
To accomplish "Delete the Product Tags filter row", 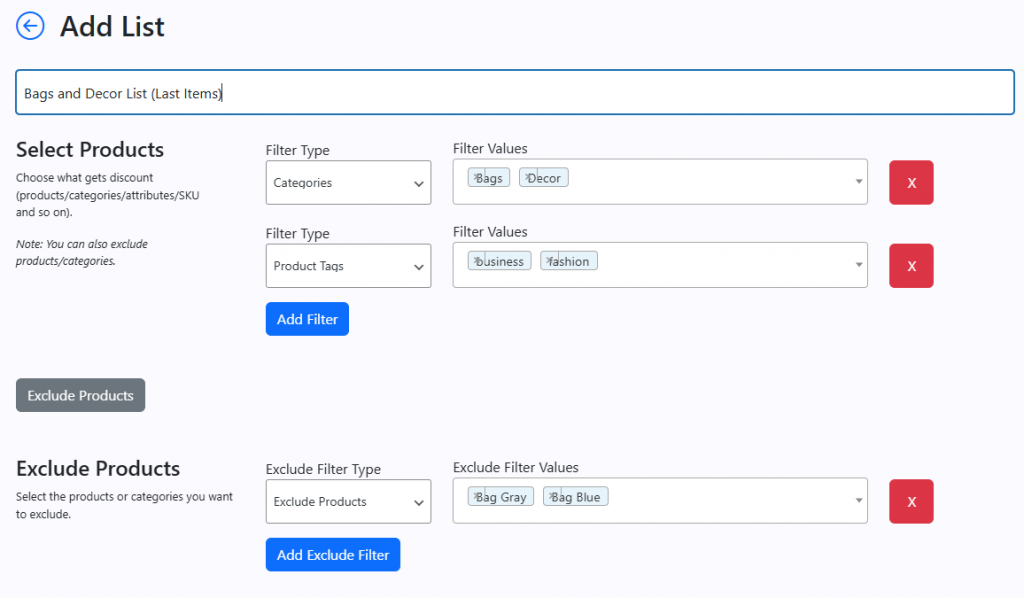I will pos(911,266).
